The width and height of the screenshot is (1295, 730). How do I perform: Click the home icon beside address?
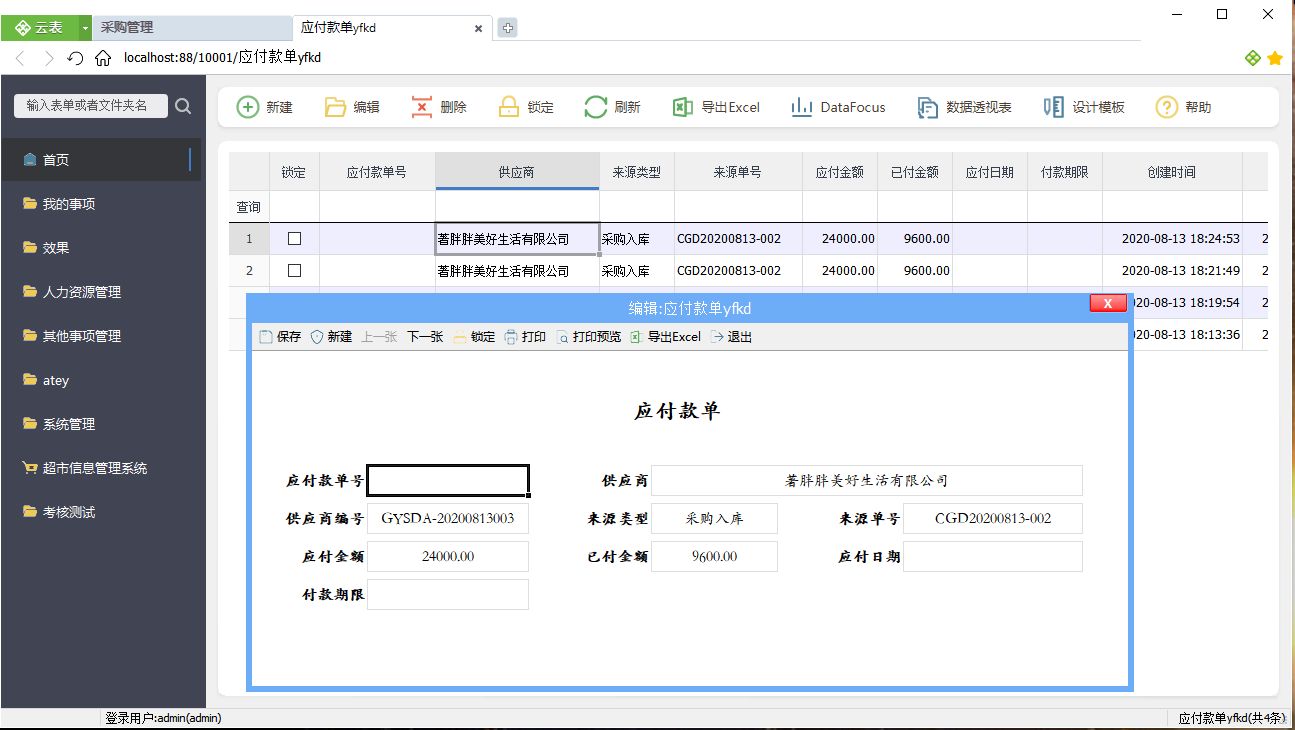coord(102,58)
